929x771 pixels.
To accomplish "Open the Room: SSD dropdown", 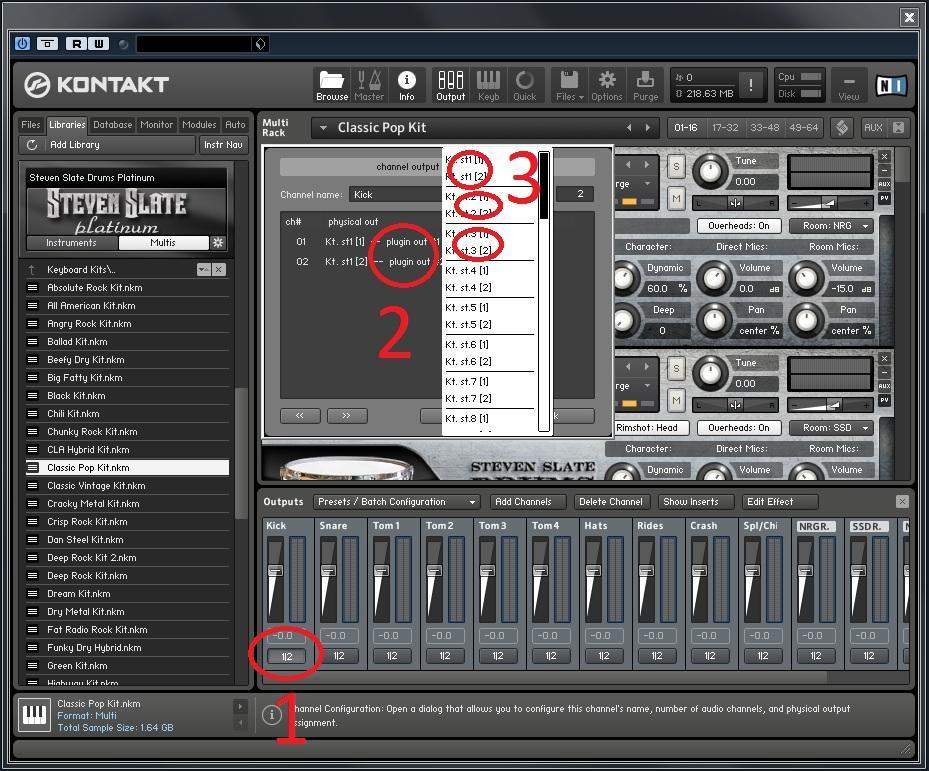I will tap(832, 428).
